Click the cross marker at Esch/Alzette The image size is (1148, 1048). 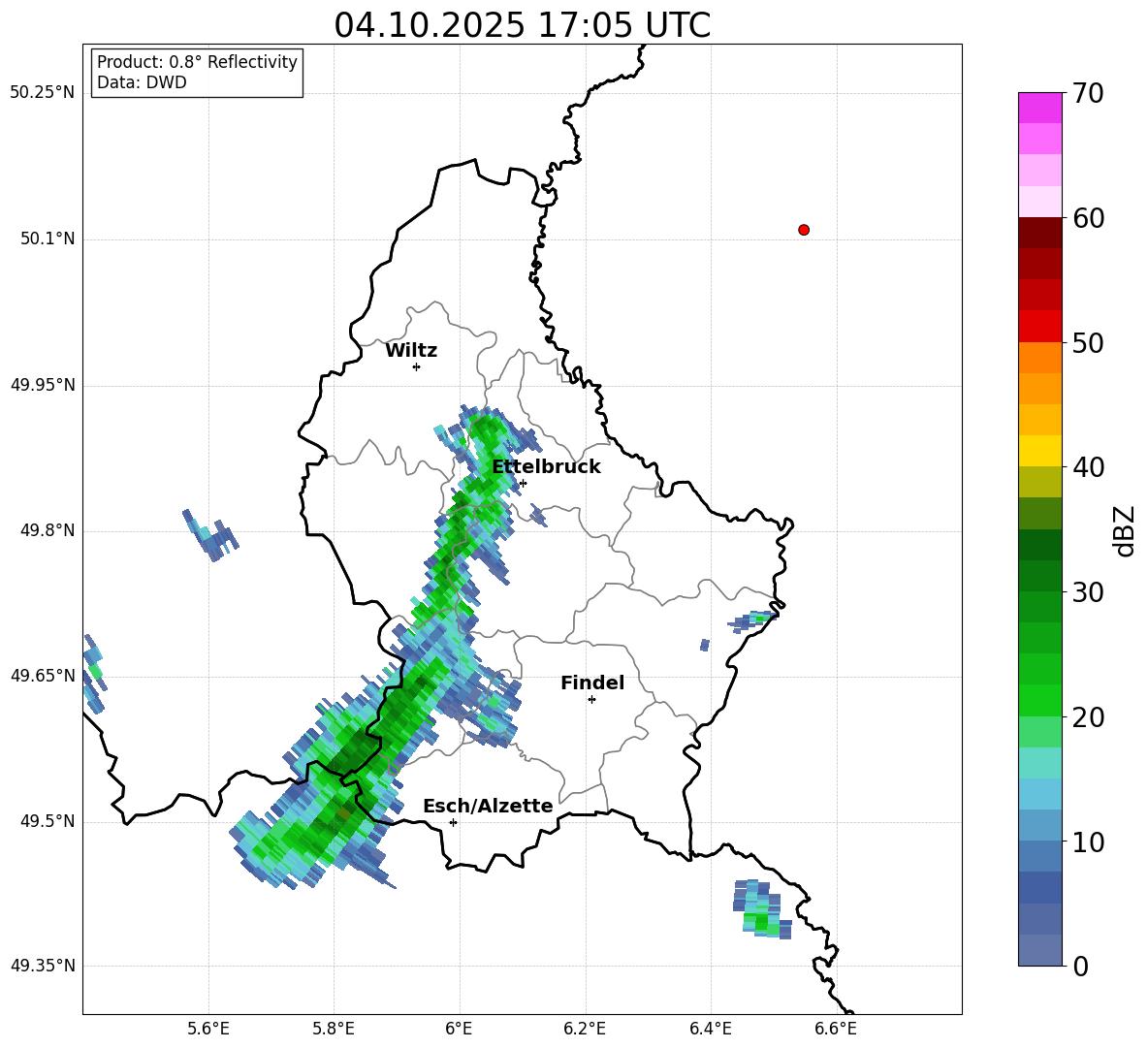pyautogui.click(x=453, y=822)
